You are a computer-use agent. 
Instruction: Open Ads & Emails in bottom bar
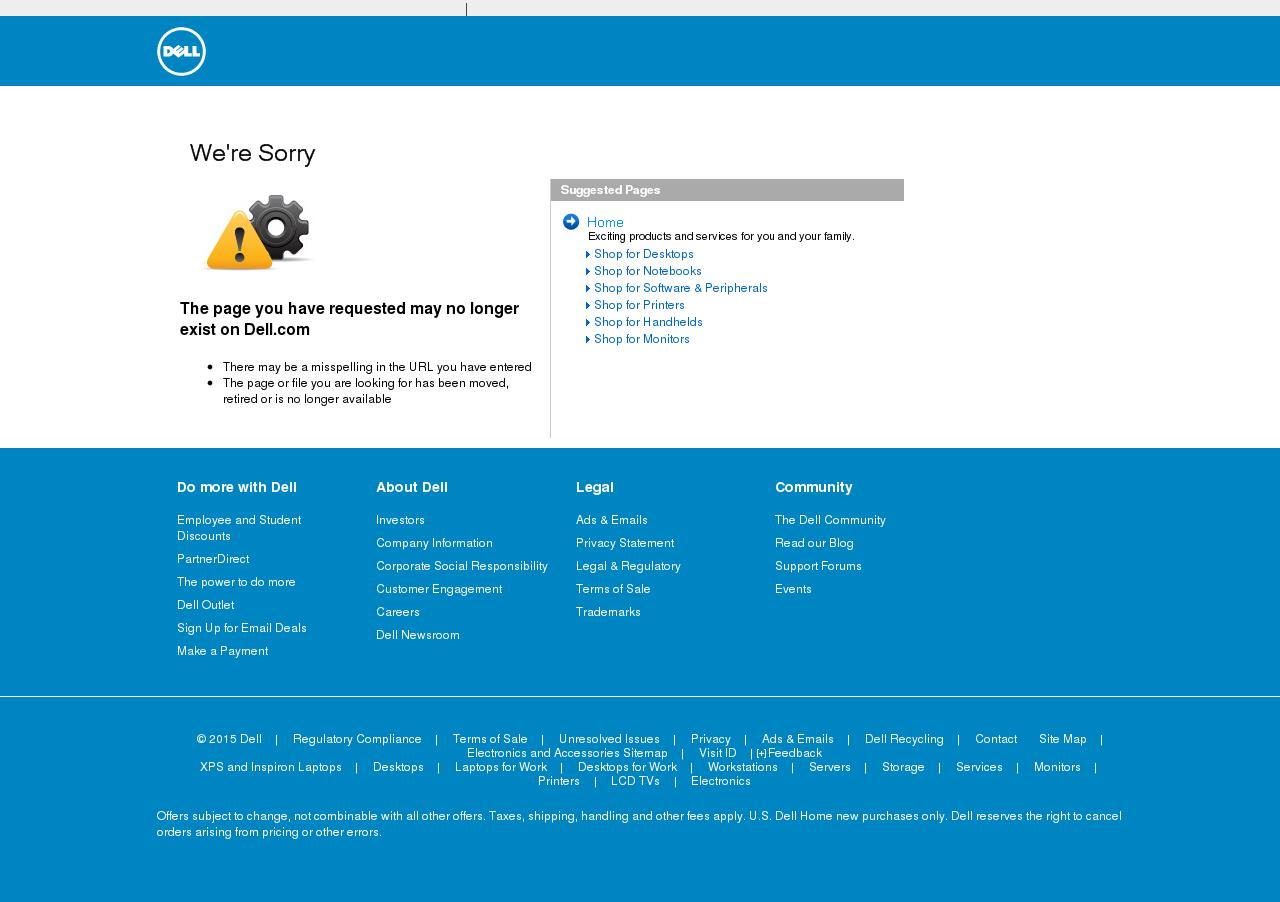(798, 739)
